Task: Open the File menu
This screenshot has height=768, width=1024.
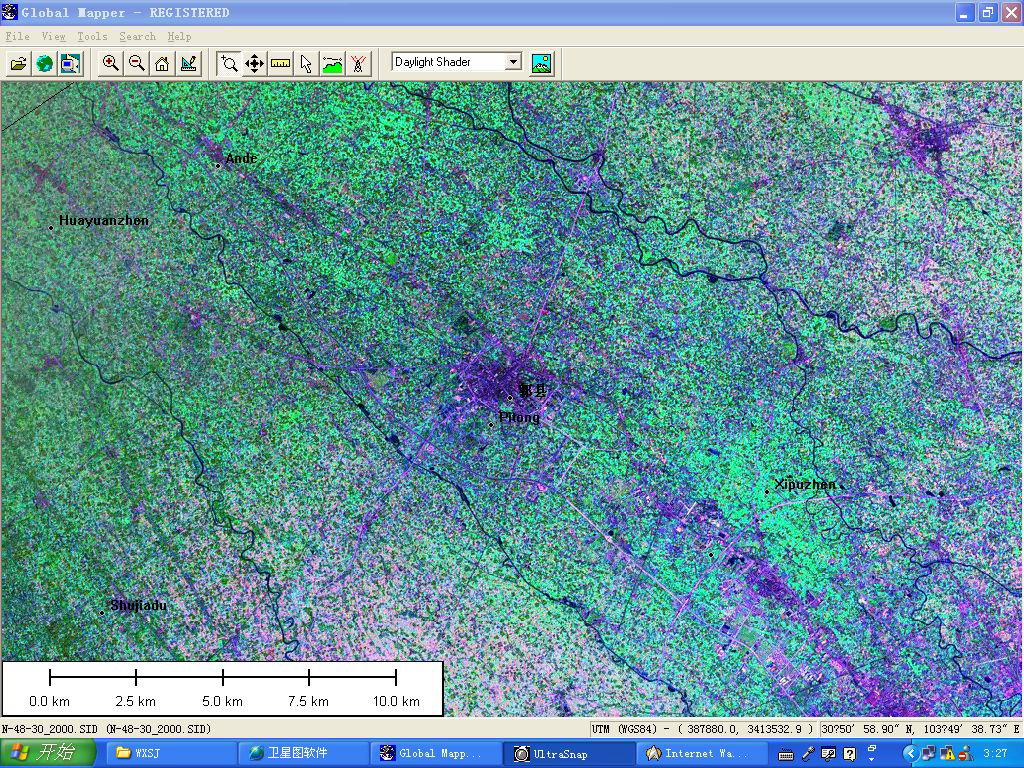Action: pyautogui.click(x=17, y=36)
